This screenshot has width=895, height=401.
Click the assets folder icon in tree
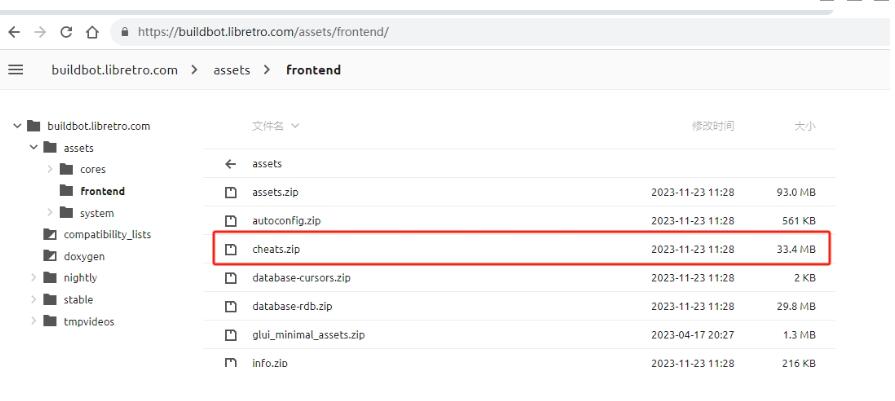(x=50, y=148)
